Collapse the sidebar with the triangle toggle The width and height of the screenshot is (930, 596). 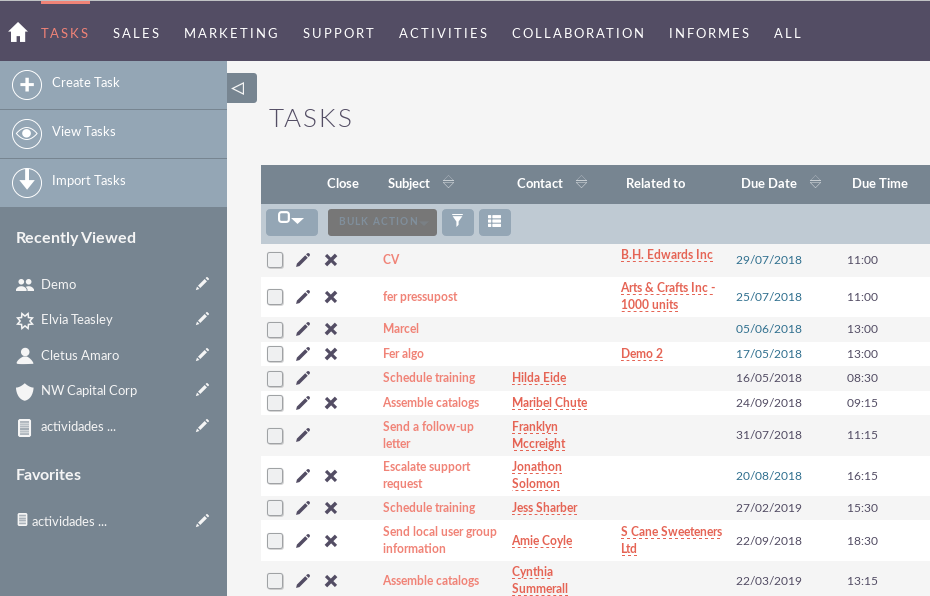(241, 88)
